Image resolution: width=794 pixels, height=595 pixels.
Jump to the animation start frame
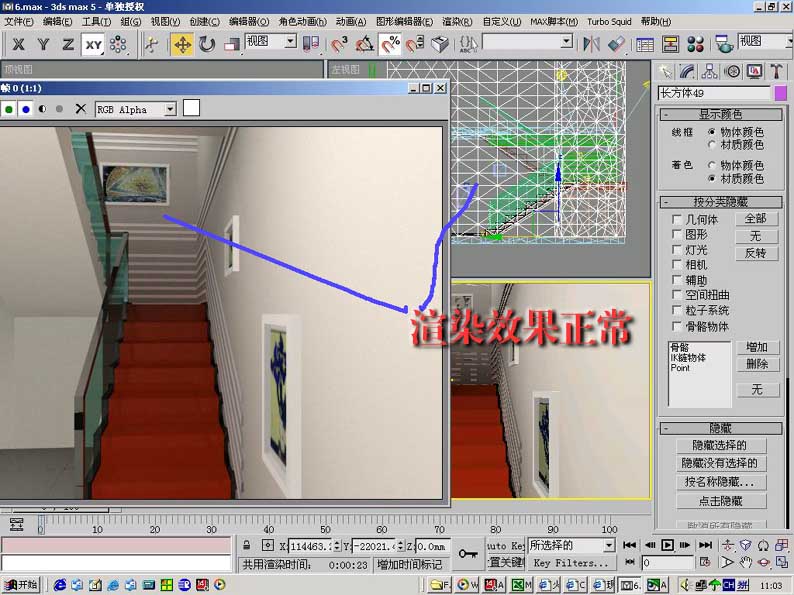629,545
